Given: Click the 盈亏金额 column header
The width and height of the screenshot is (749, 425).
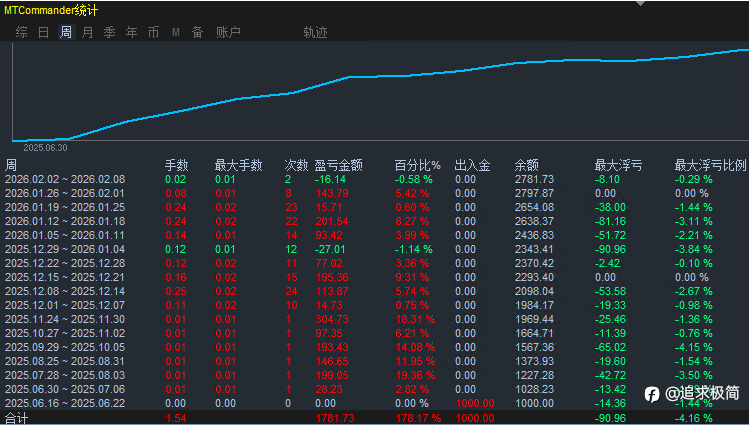Looking at the screenshot, I should (338, 165).
